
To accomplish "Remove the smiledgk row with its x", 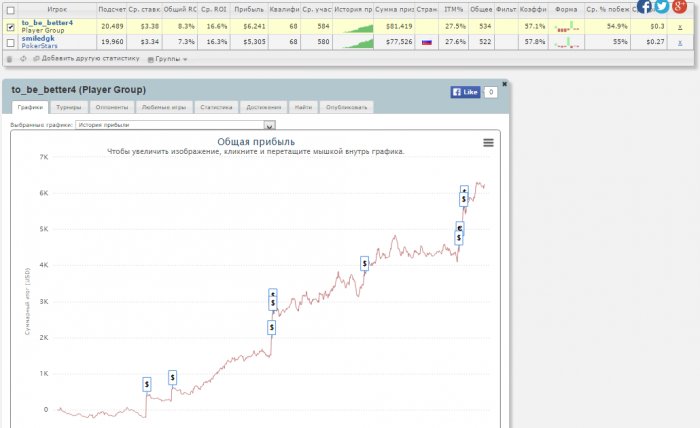I will 680,42.
